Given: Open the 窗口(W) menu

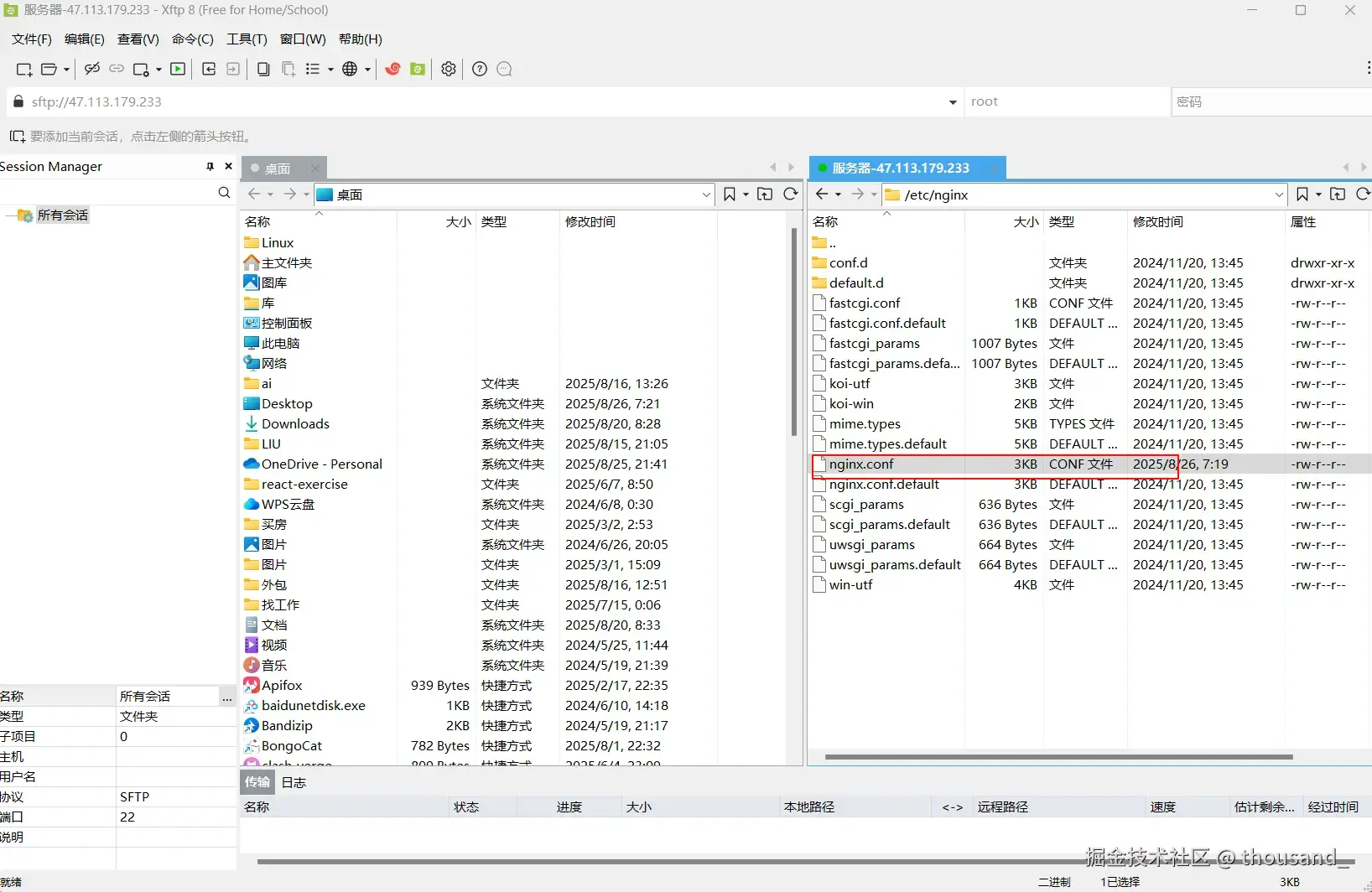Looking at the screenshot, I should (x=303, y=39).
